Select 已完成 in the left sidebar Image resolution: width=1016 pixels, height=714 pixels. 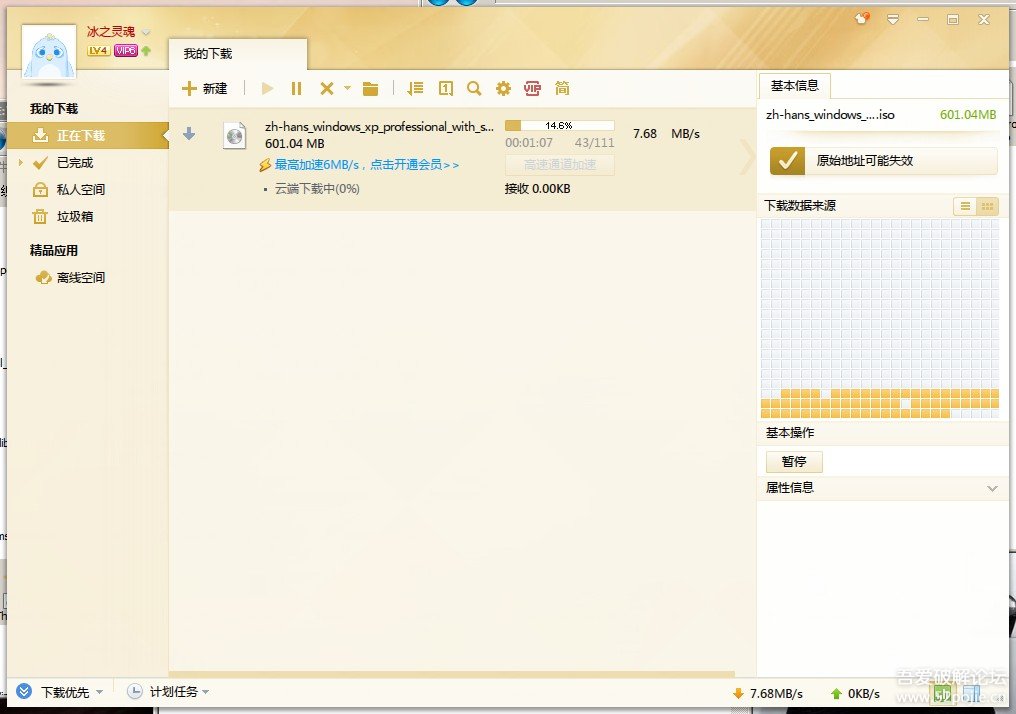pyautogui.click(x=75, y=163)
